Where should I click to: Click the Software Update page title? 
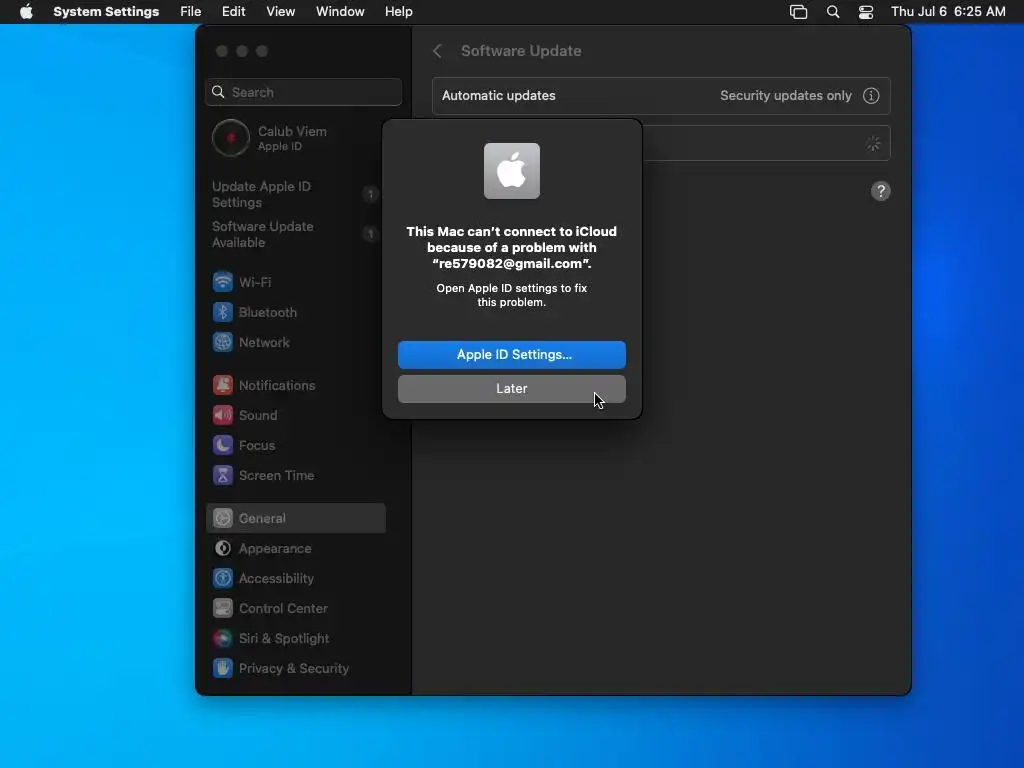tap(521, 51)
